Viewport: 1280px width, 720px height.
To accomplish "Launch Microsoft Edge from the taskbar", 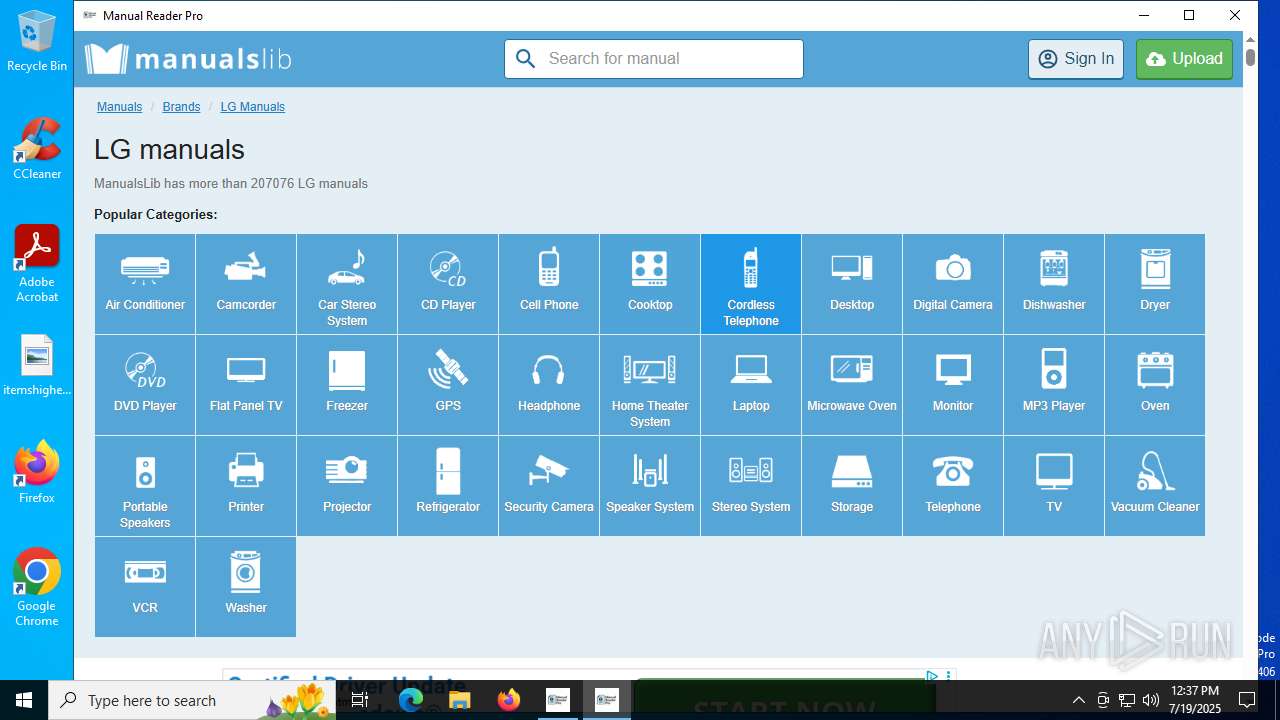I will (411, 700).
